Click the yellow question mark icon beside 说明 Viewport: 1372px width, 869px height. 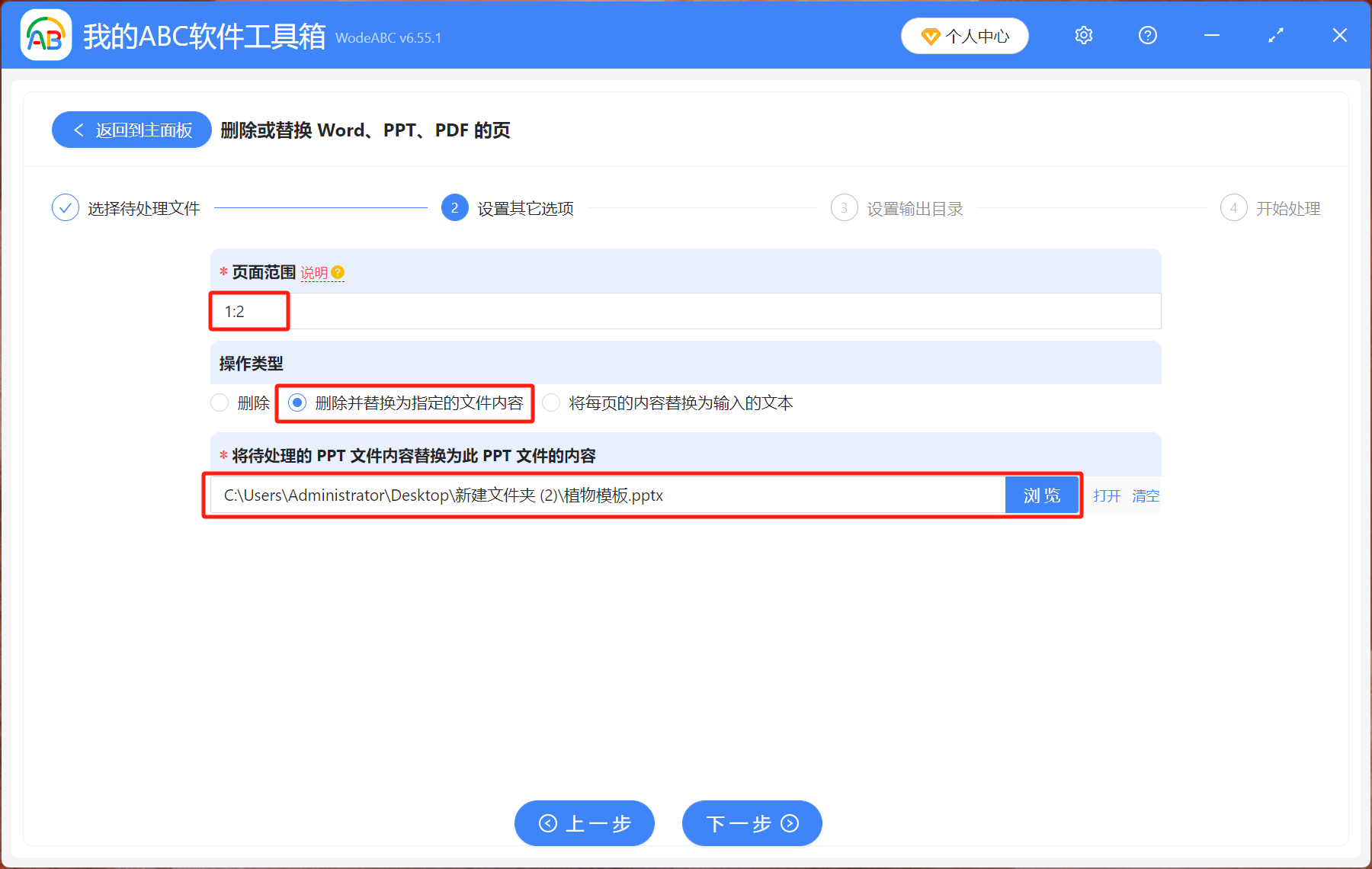click(x=338, y=271)
